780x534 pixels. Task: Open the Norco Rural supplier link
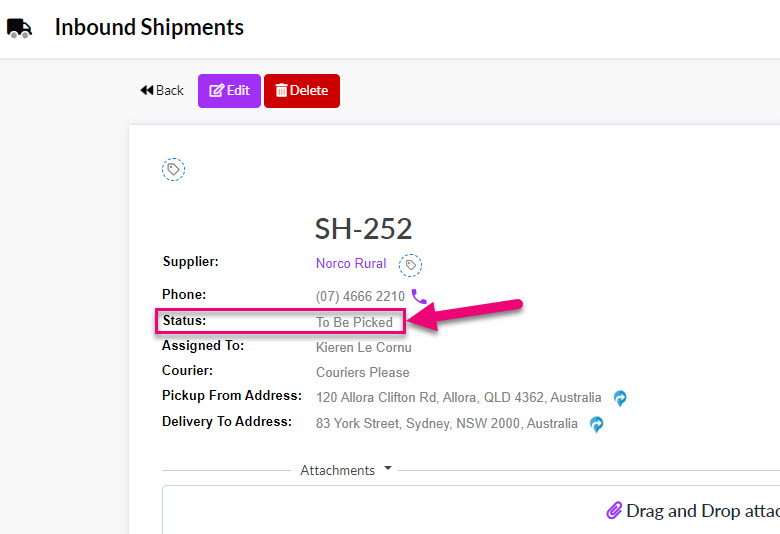click(x=351, y=263)
